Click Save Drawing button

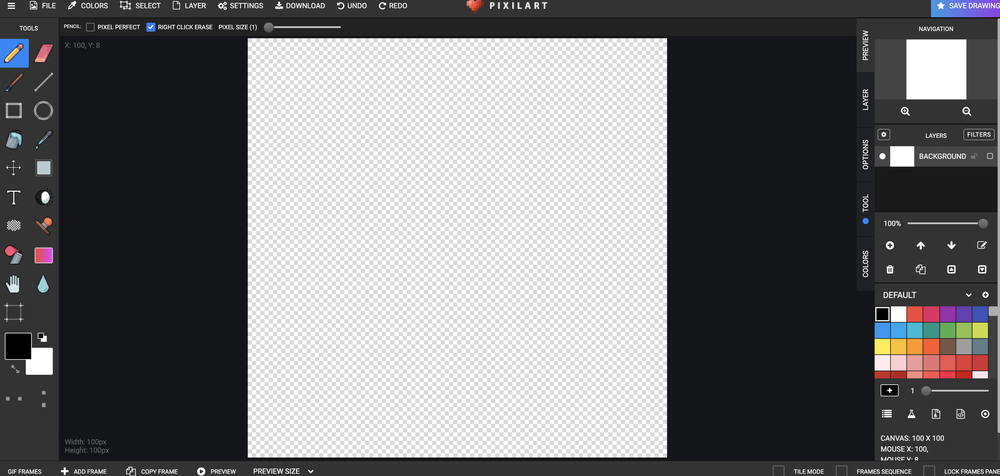coord(966,6)
